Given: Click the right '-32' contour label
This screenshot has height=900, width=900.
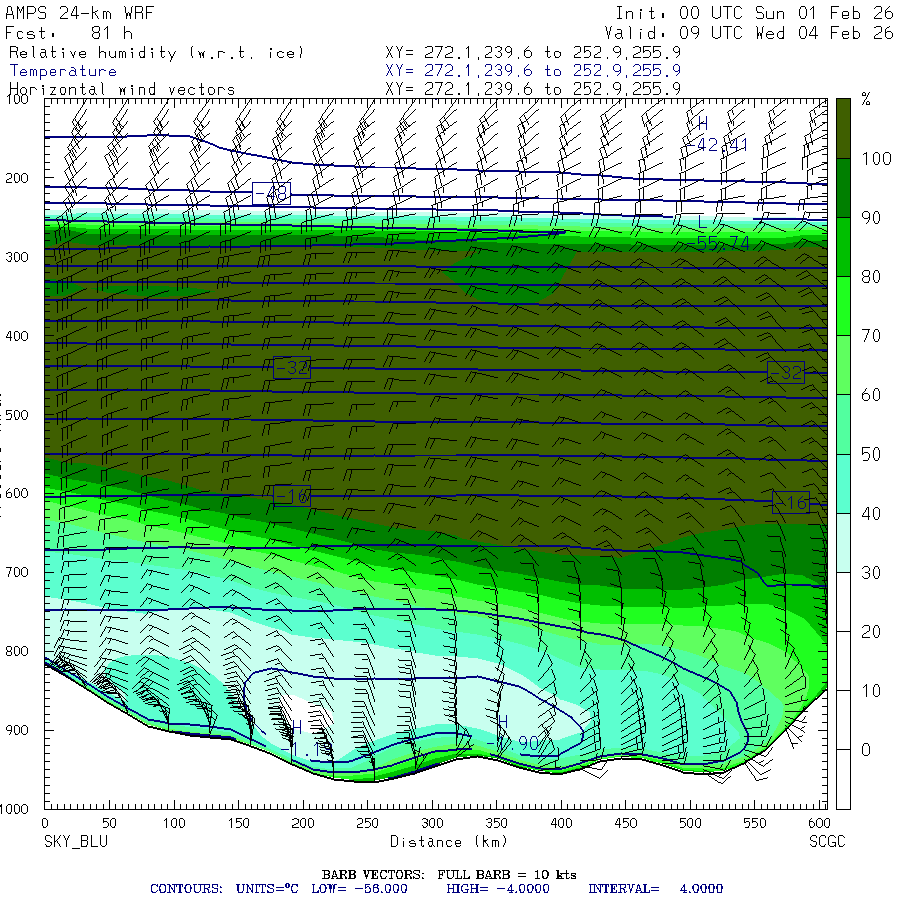Looking at the screenshot, I should (786, 373).
